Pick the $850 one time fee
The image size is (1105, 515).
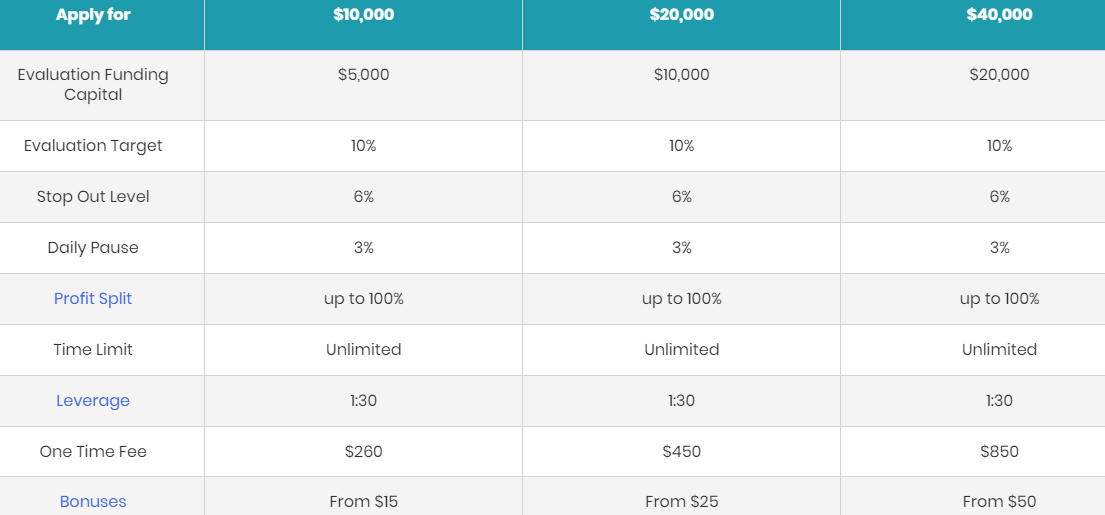pyautogui.click(x=999, y=452)
